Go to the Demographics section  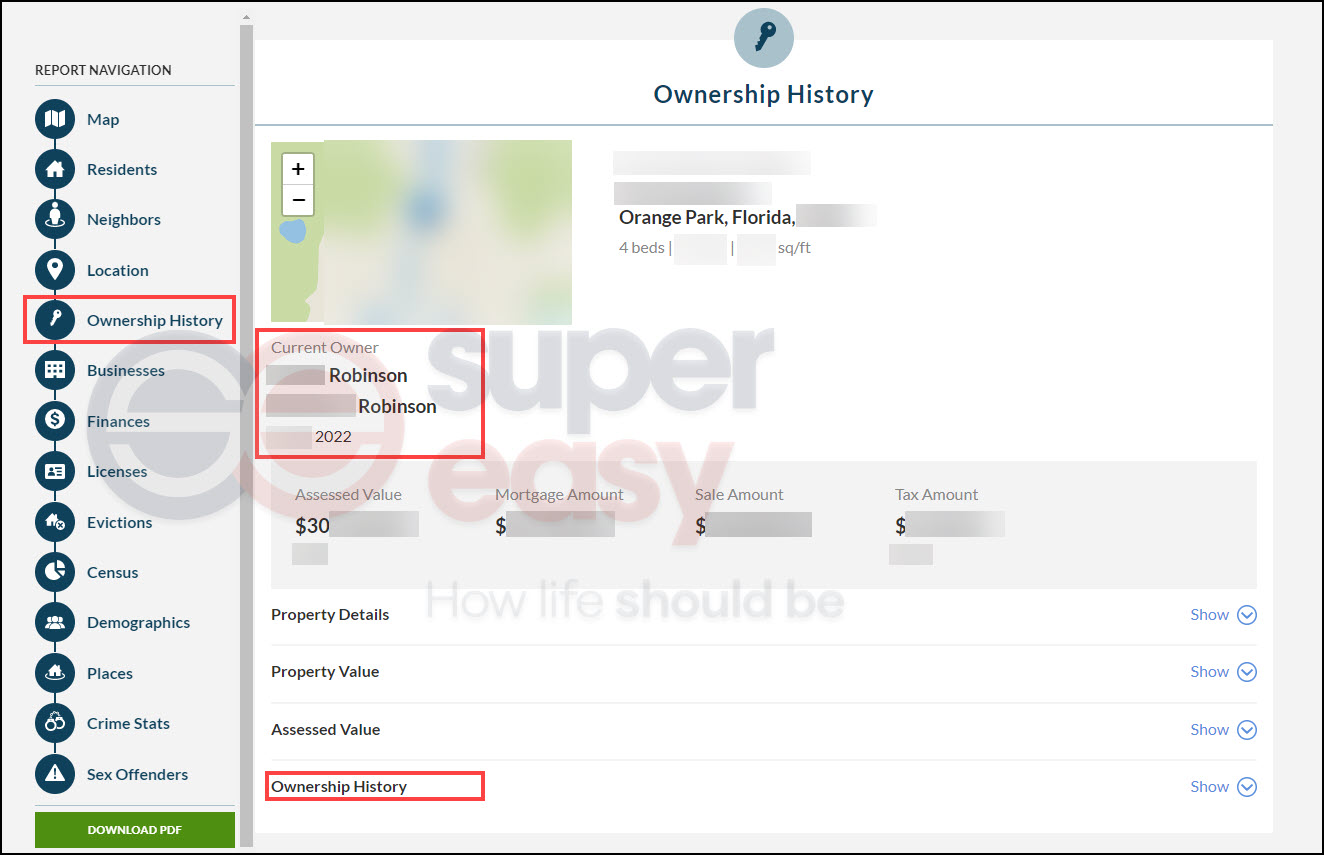click(138, 622)
